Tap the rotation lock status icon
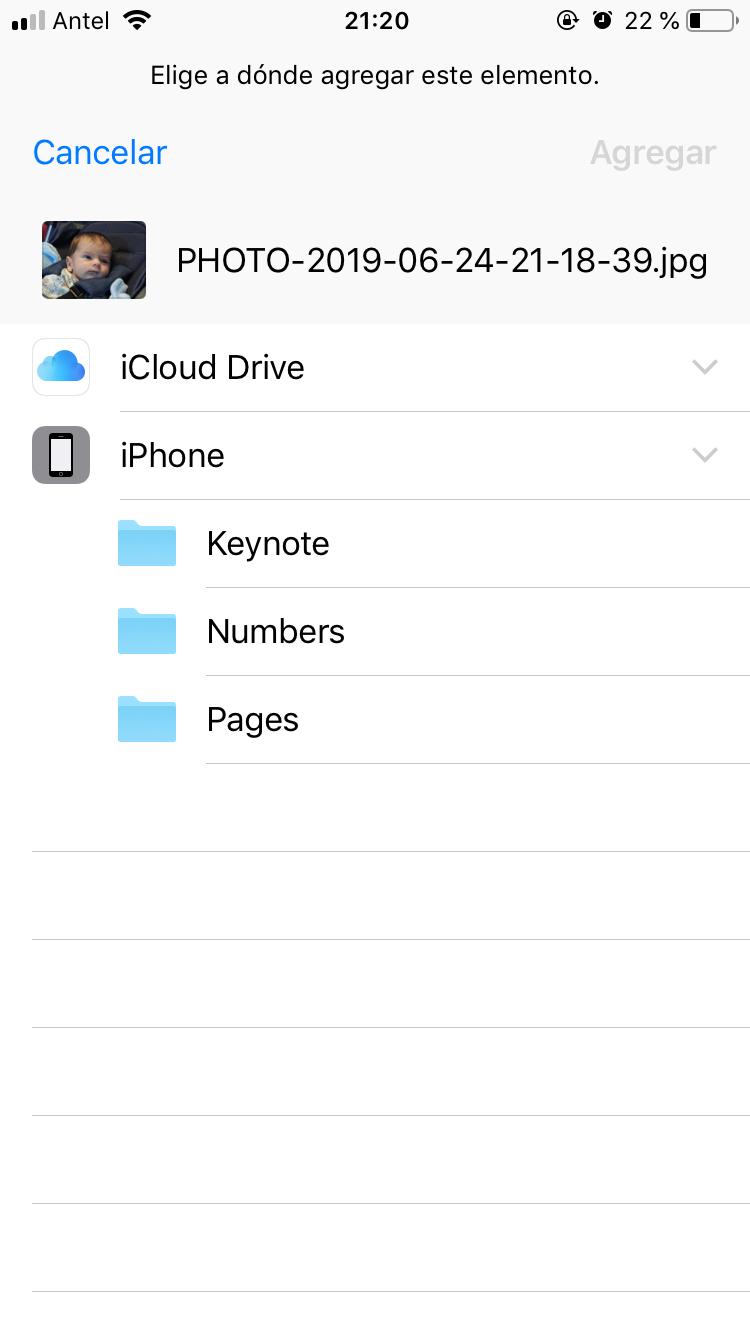Screen dimensions: 750x1334 tap(567, 20)
